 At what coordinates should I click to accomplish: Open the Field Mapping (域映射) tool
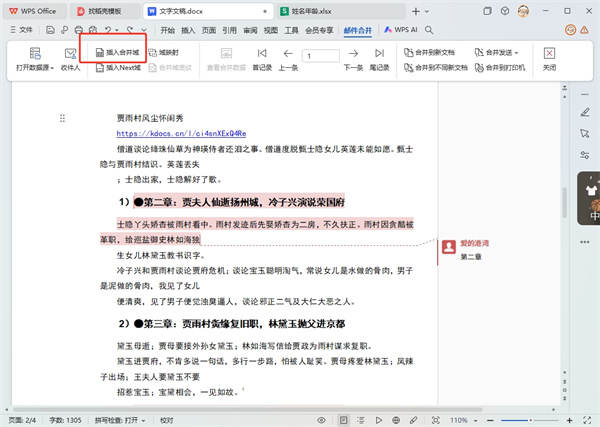(163, 52)
